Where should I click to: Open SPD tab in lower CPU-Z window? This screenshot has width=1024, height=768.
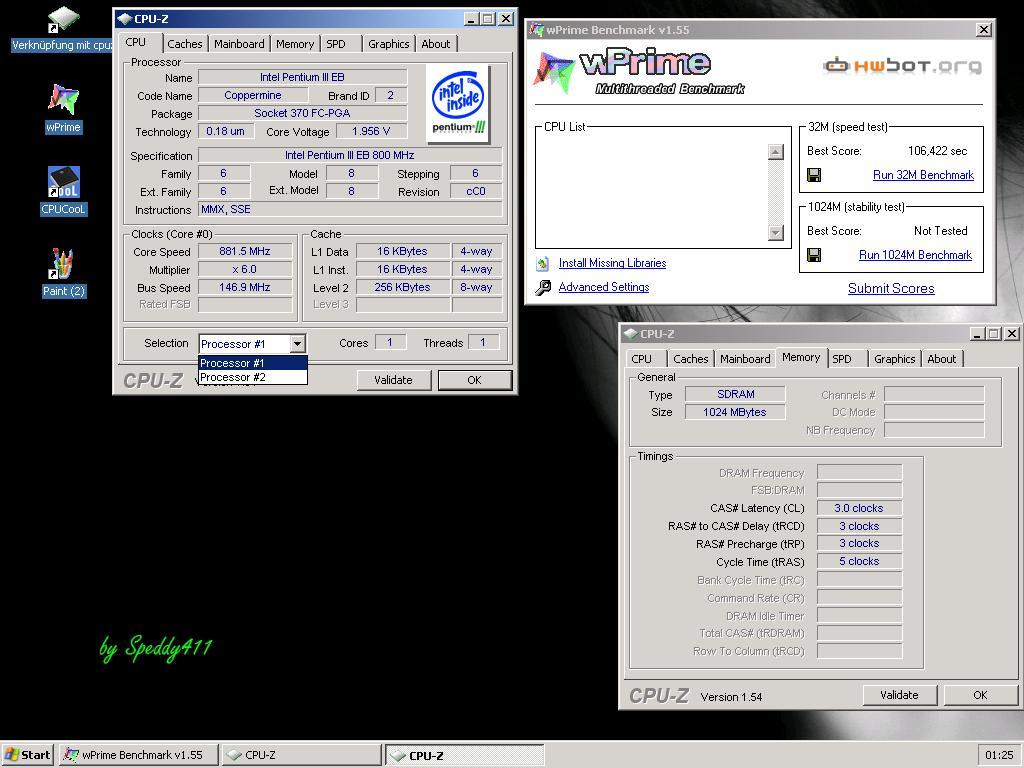click(x=842, y=359)
